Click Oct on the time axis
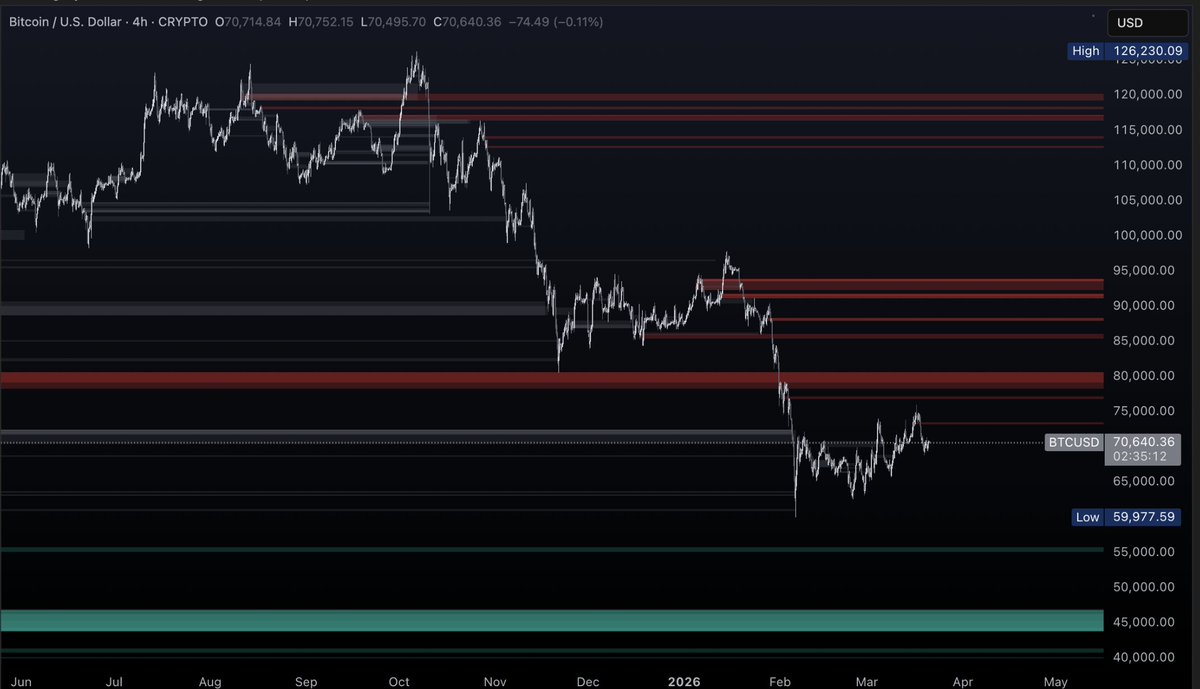The width and height of the screenshot is (1200, 689). [x=398, y=681]
